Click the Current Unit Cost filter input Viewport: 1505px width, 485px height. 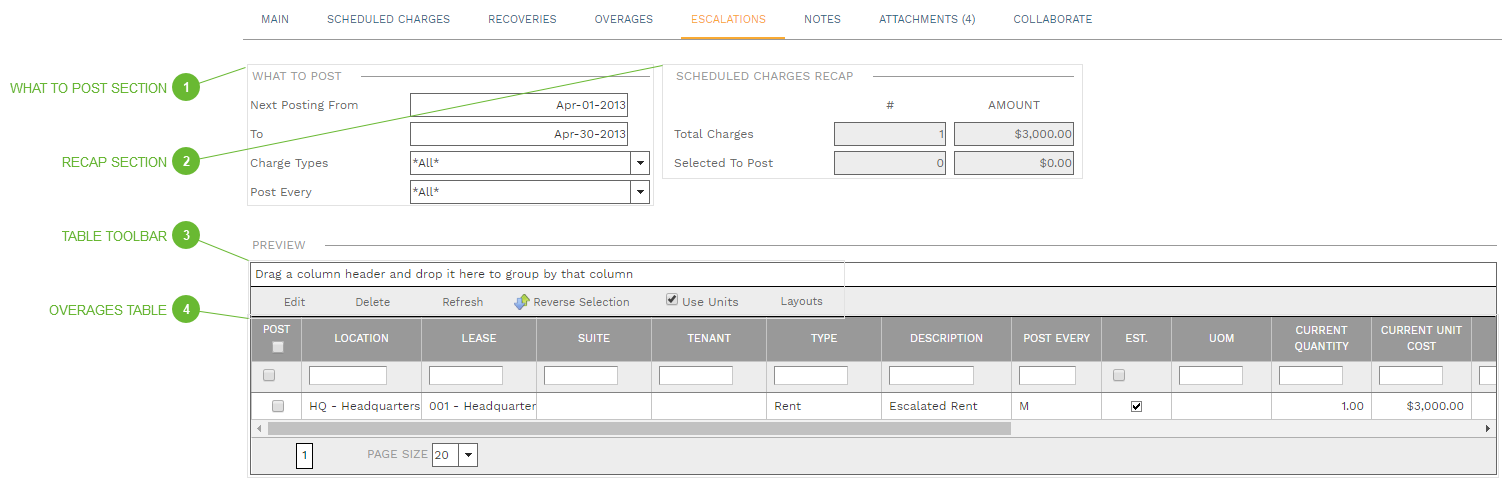(1411, 376)
